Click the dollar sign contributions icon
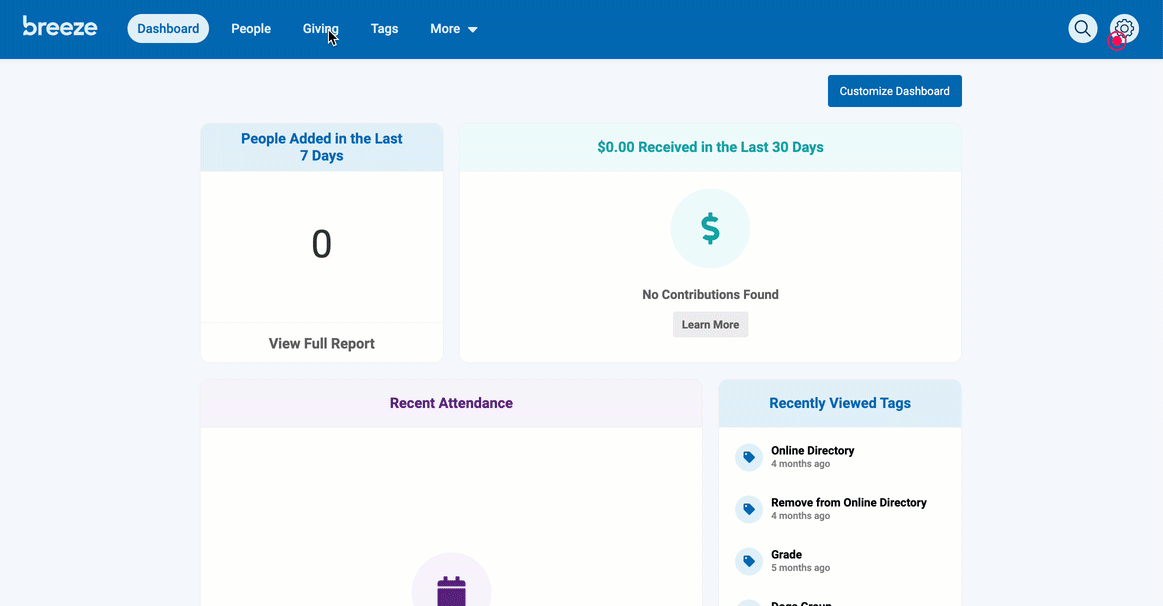 pos(710,228)
